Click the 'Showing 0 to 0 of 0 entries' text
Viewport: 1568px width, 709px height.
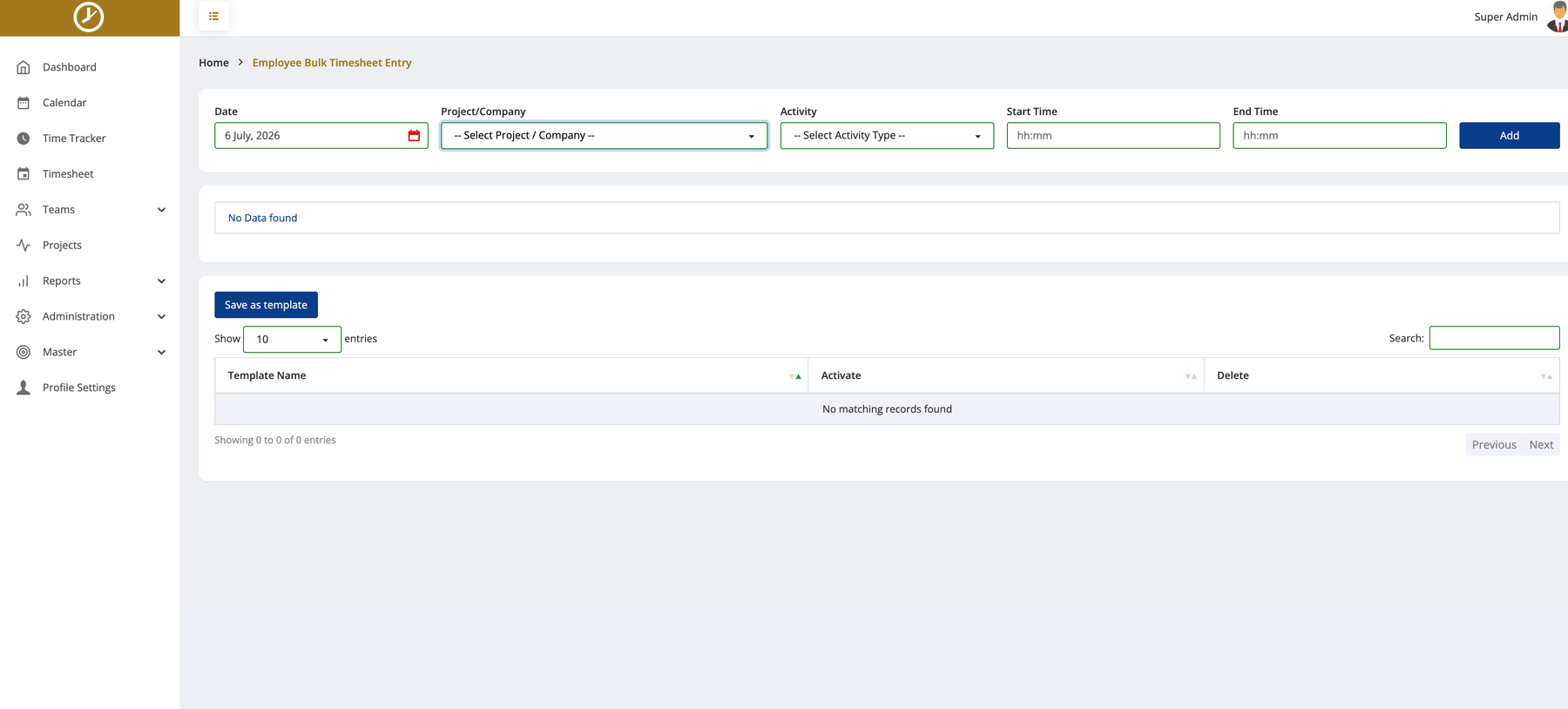click(275, 441)
